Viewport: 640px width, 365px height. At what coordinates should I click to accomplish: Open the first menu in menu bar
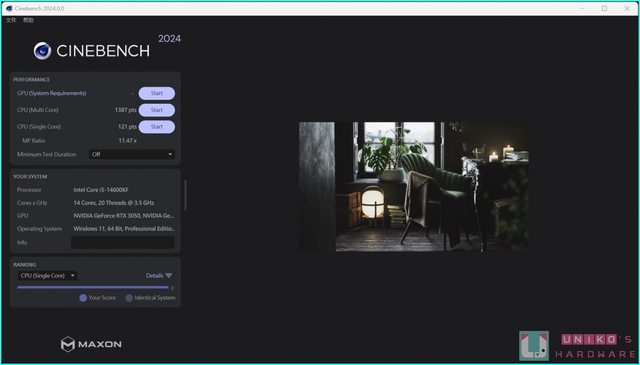11,20
